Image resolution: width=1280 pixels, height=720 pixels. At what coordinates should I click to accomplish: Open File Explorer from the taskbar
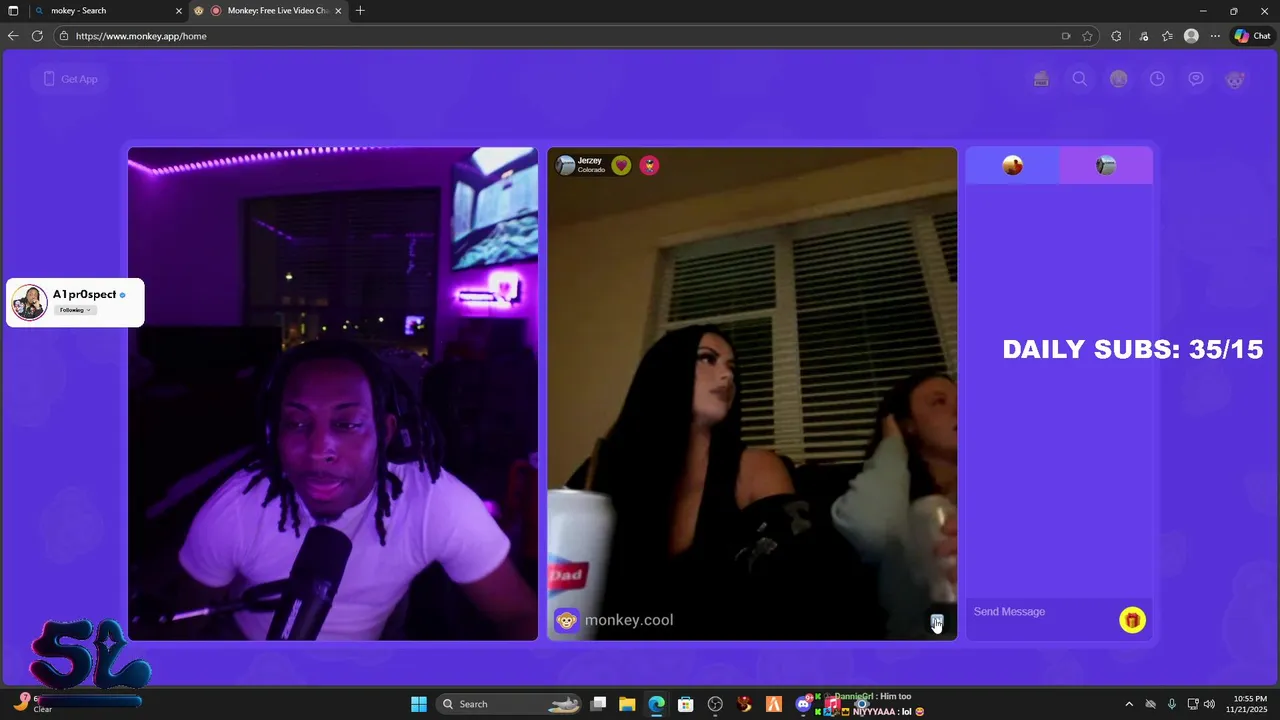[x=627, y=704]
